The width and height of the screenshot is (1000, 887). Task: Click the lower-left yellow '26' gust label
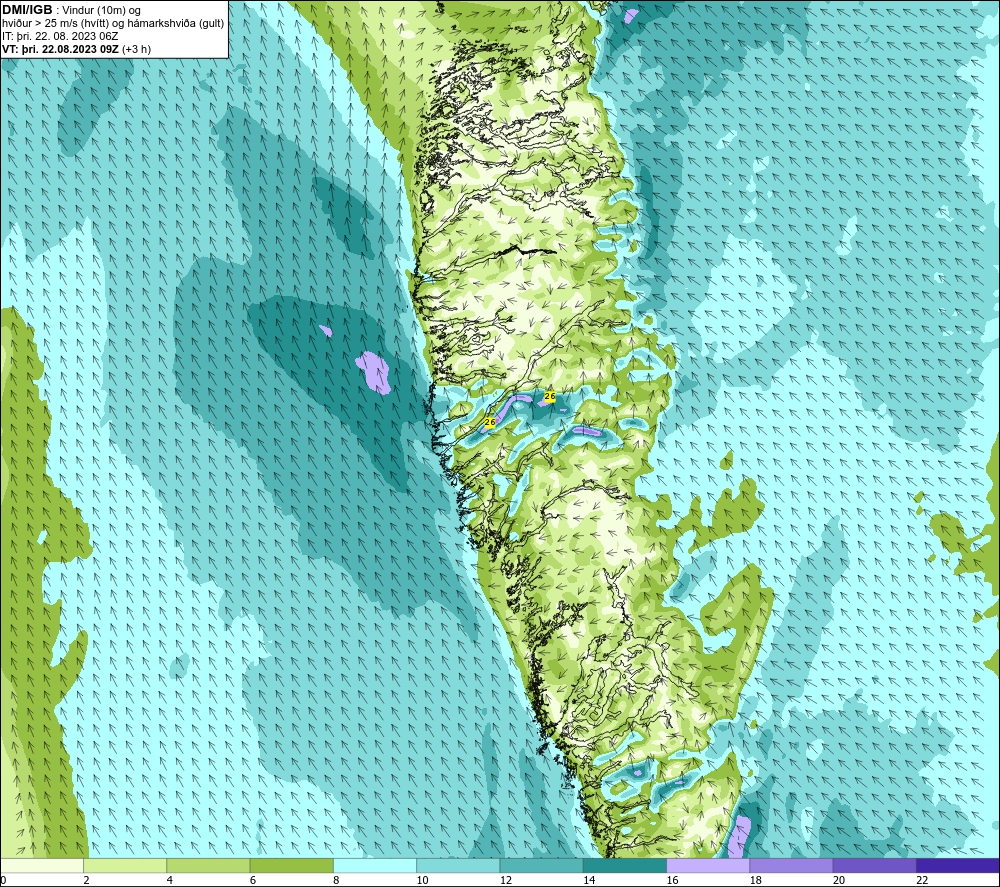pos(490,422)
